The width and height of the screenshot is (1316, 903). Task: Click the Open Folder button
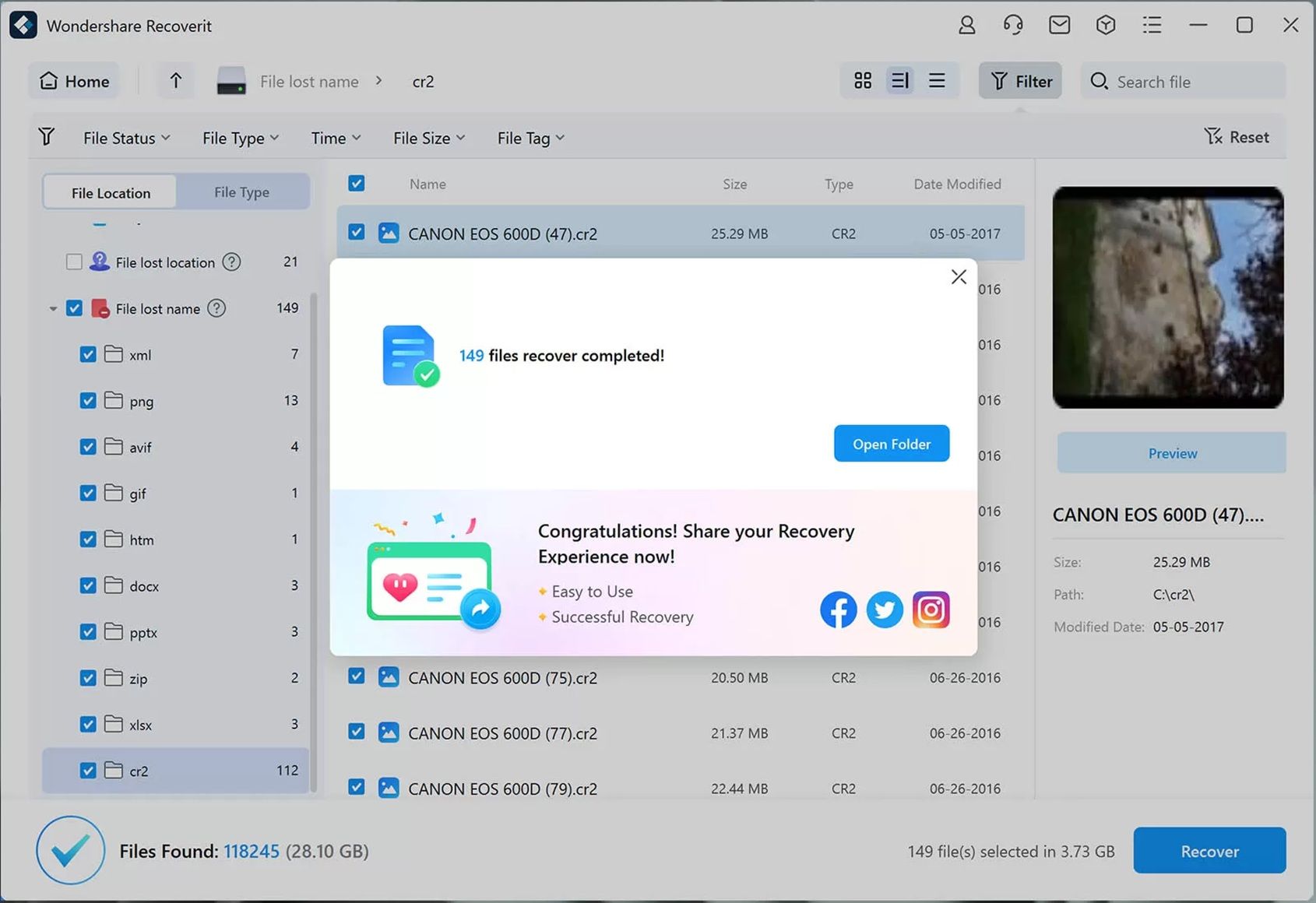pos(891,444)
